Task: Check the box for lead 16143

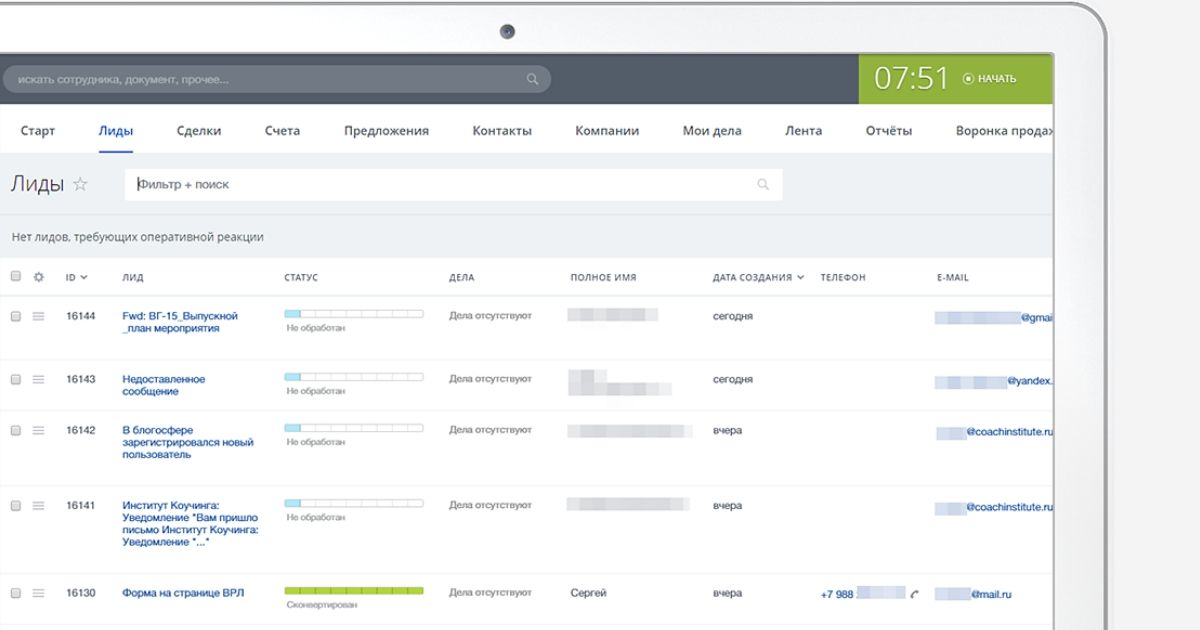Action: (15, 380)
